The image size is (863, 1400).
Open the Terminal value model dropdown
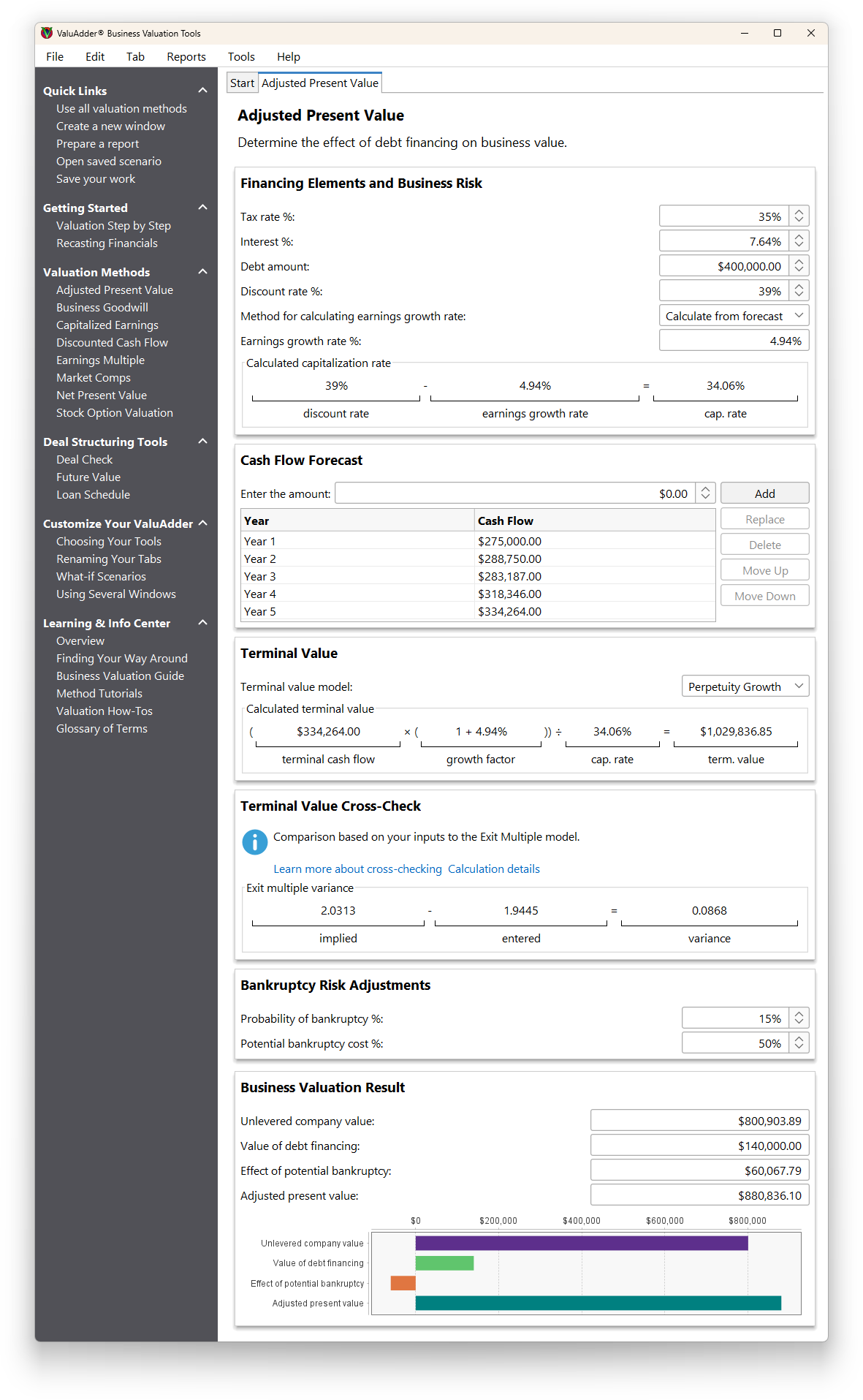[x=745, y=686]
